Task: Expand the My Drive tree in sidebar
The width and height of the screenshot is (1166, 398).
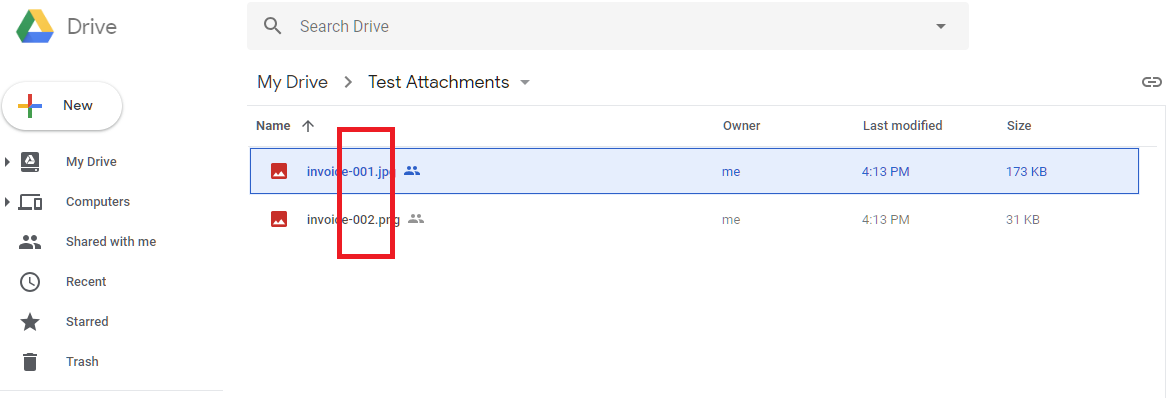Action: (x=7, y=161)
